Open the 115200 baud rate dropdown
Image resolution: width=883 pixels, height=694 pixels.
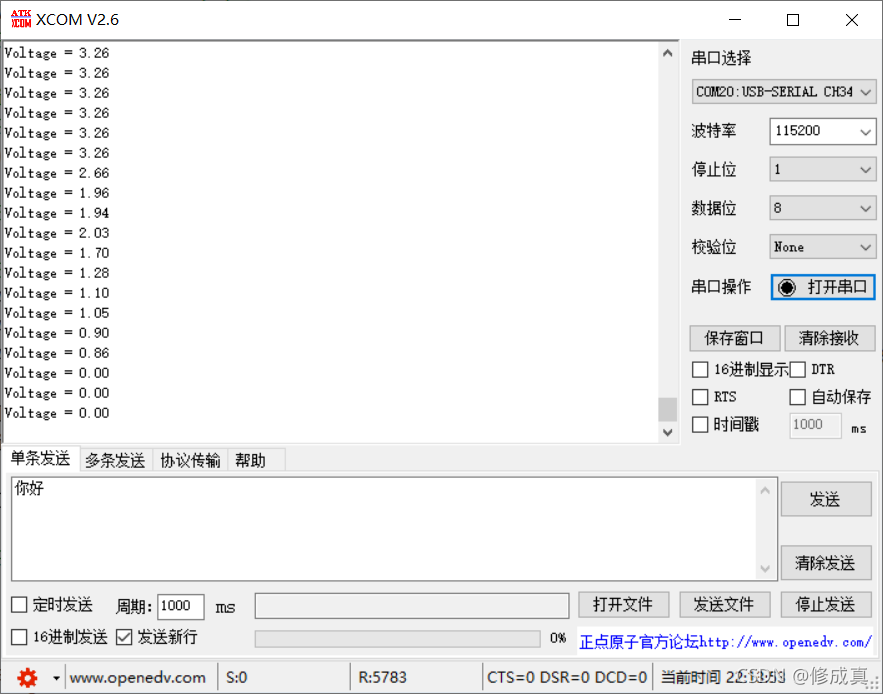coord(823,131)
